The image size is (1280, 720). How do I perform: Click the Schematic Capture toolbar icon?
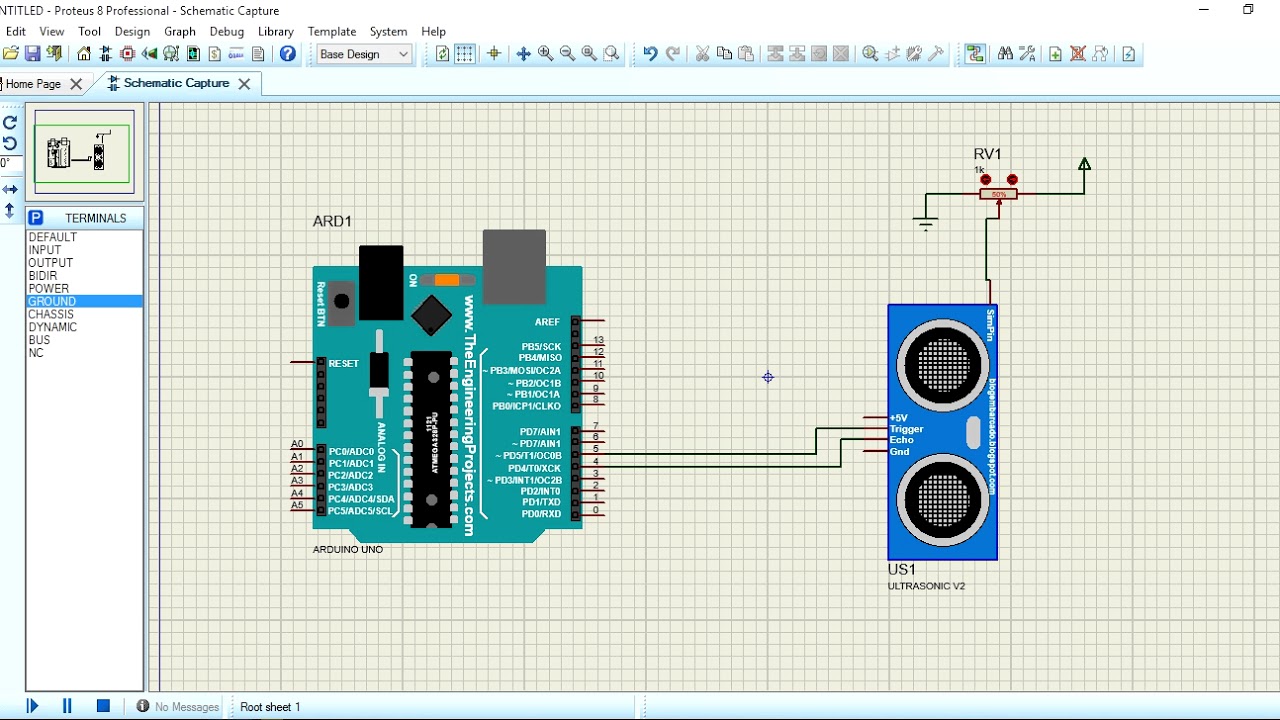(106, 54)
